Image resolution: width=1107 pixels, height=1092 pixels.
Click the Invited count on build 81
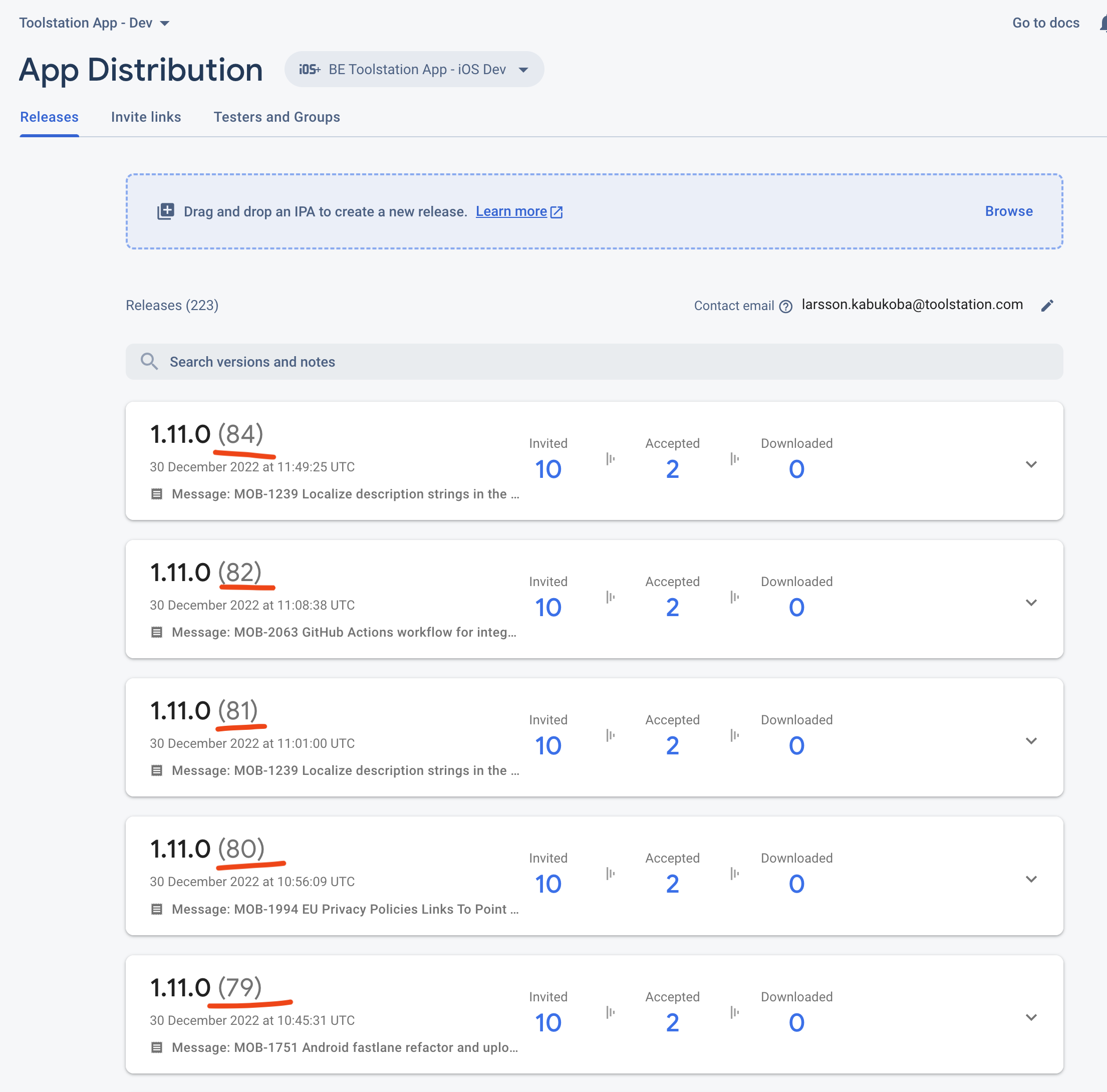tap(548, 745)
